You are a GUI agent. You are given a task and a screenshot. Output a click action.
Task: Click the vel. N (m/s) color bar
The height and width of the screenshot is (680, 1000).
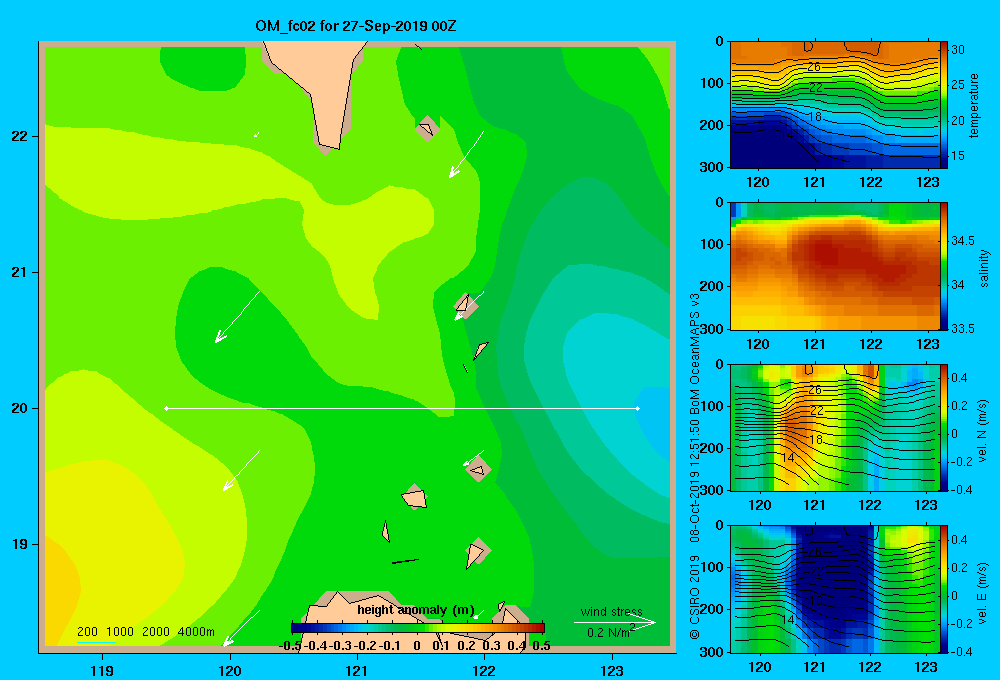point(944,427)
